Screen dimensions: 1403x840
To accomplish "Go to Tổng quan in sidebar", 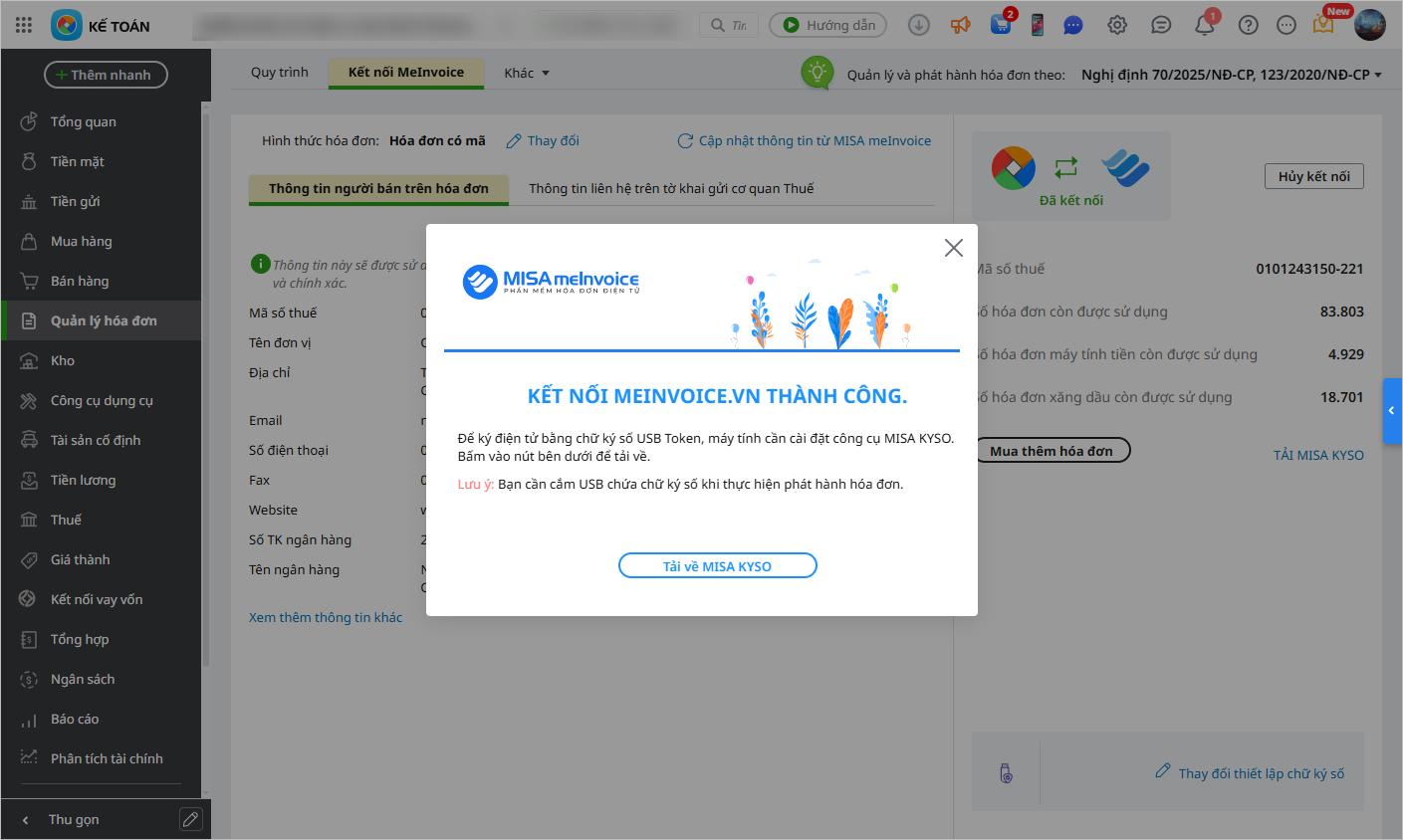I will tap(101, 121).
